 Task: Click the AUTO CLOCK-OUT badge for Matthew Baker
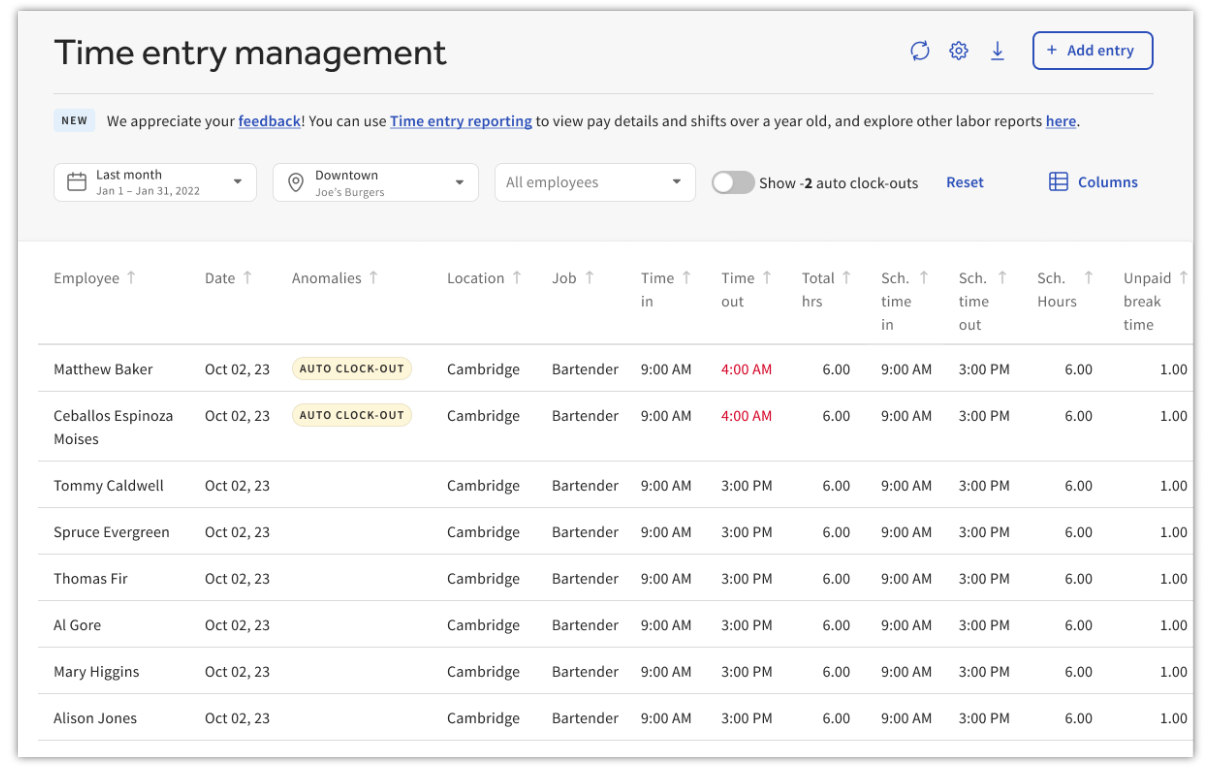[352, 368]
